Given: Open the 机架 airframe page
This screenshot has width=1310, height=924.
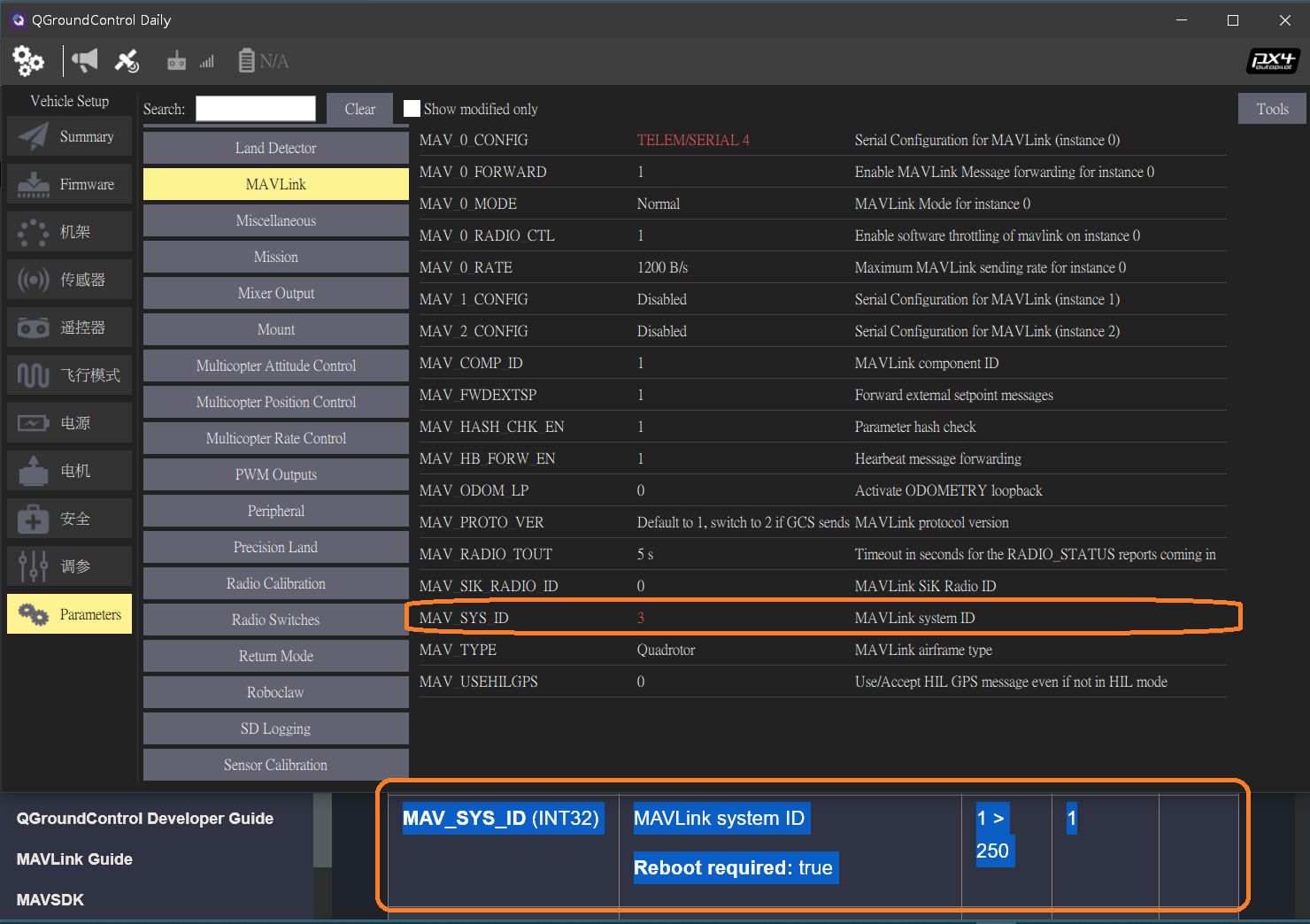Looking at the screenshot, I should [x=69, y=232].
